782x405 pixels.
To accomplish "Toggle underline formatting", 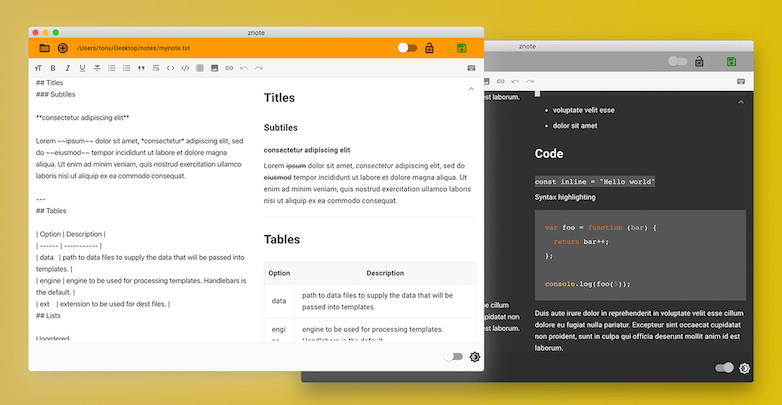I will (x=82, y=68).
